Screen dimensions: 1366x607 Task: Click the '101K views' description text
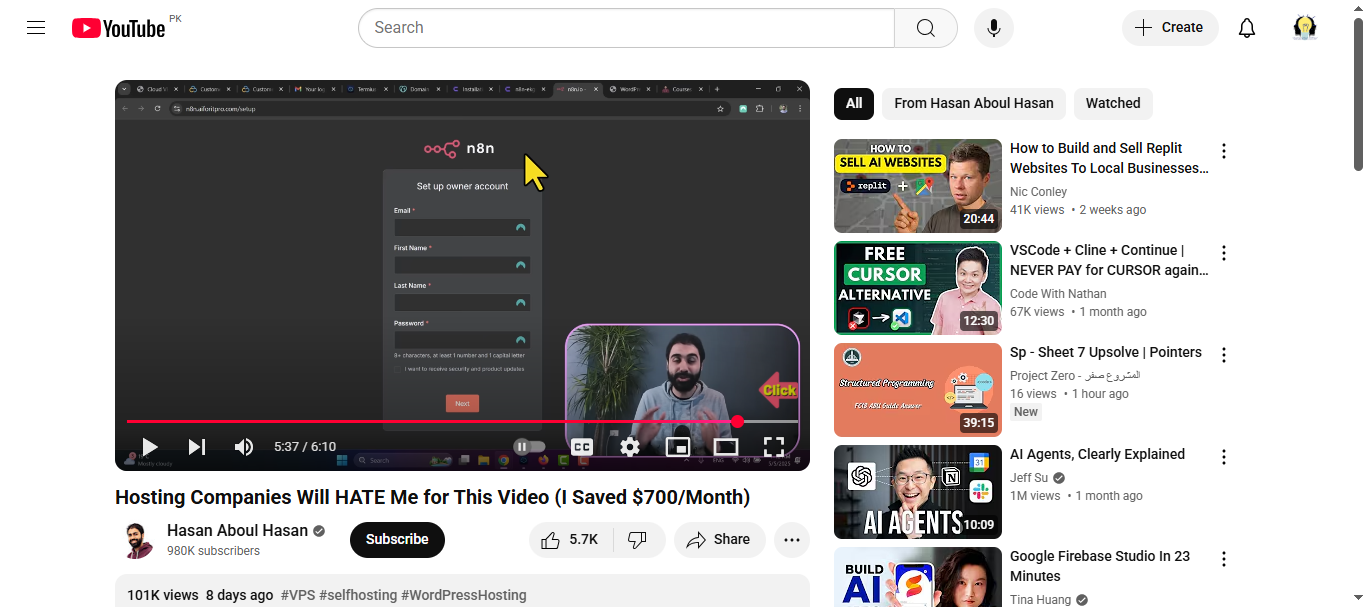point(163,595)
